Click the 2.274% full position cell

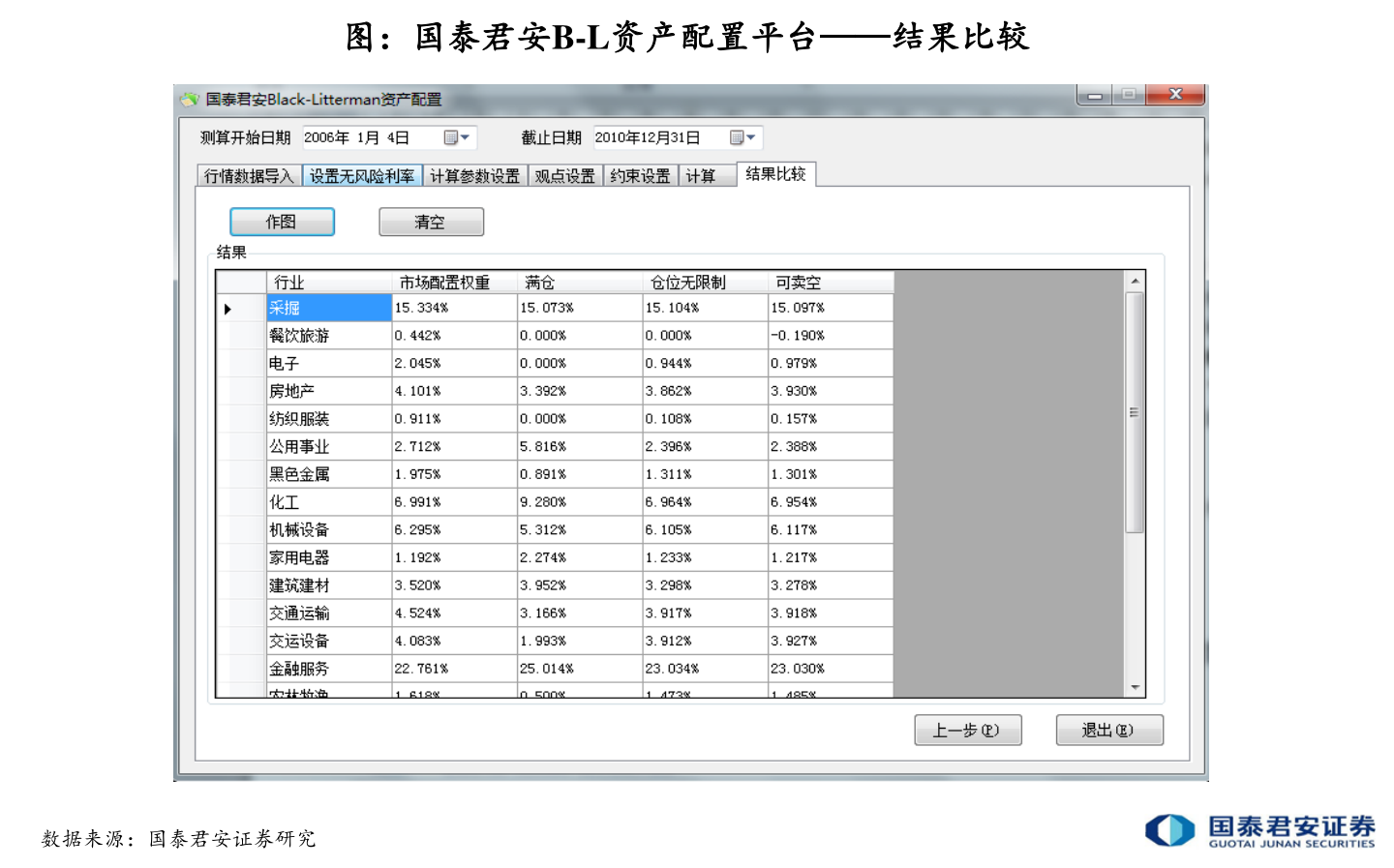tap(580, 558)
